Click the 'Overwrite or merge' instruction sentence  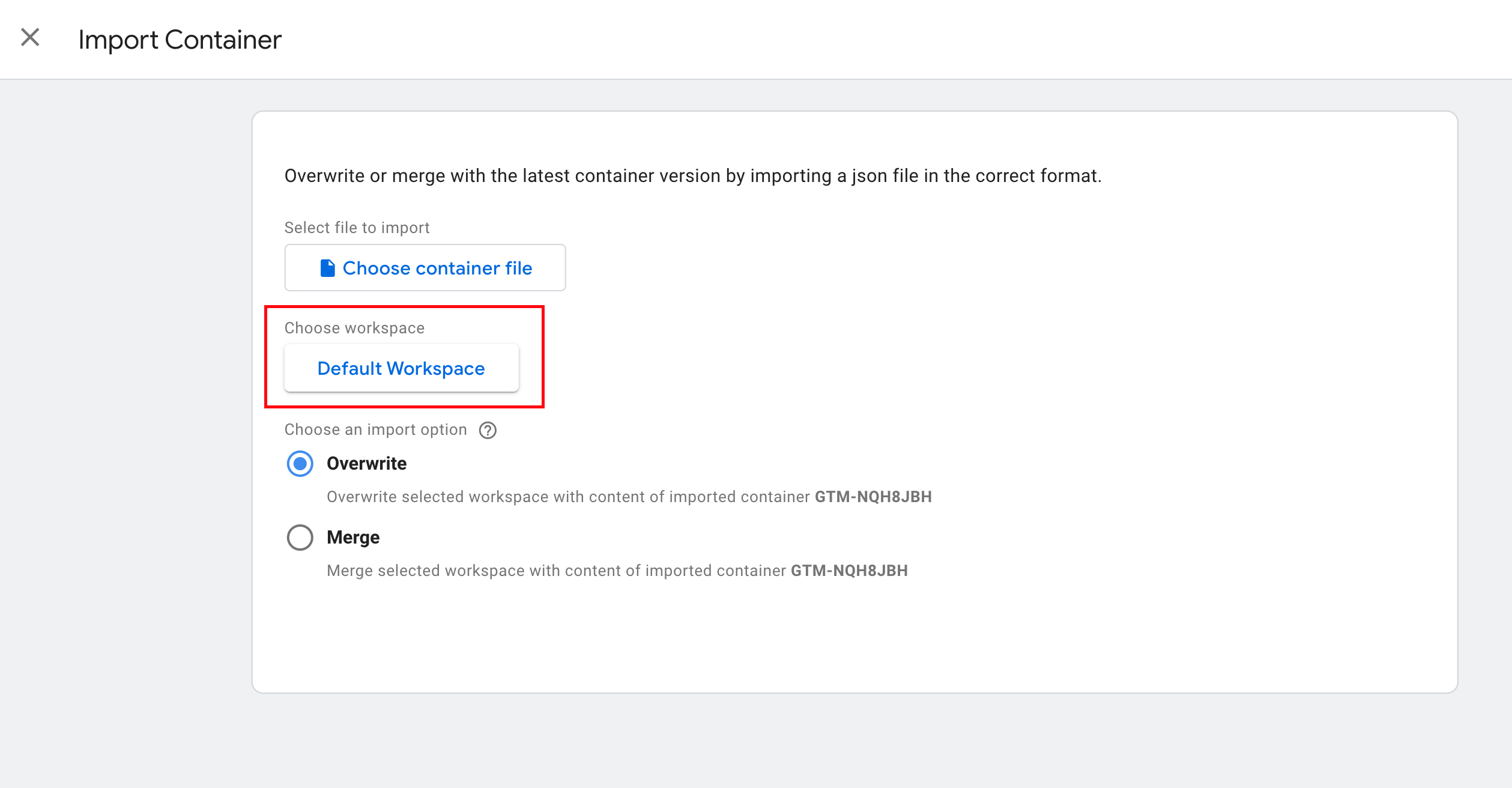692,176
